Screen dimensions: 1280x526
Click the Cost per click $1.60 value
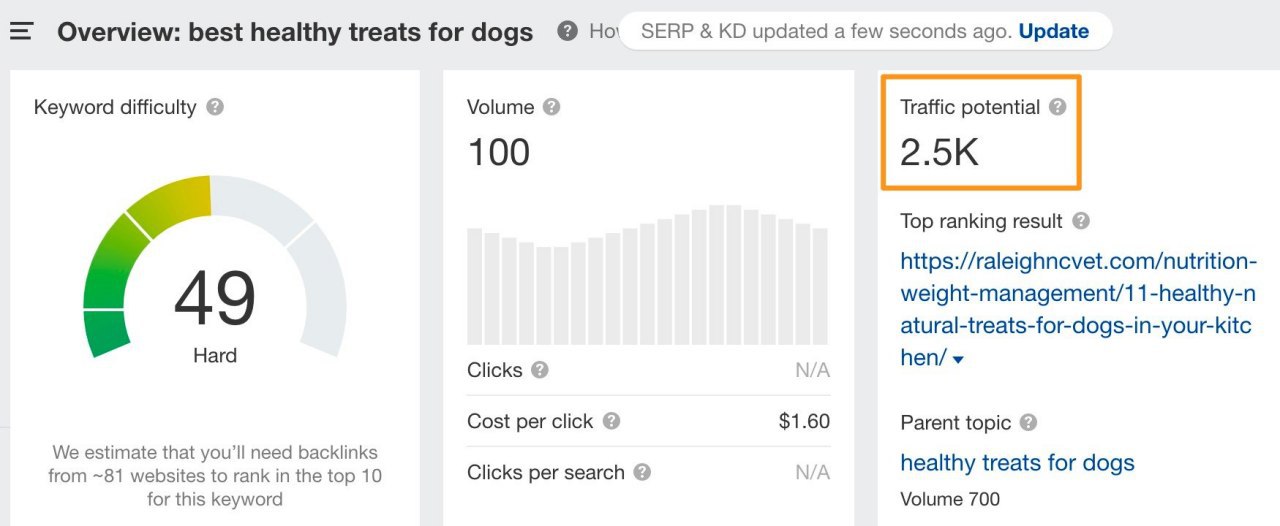click(x=804, y=421)
